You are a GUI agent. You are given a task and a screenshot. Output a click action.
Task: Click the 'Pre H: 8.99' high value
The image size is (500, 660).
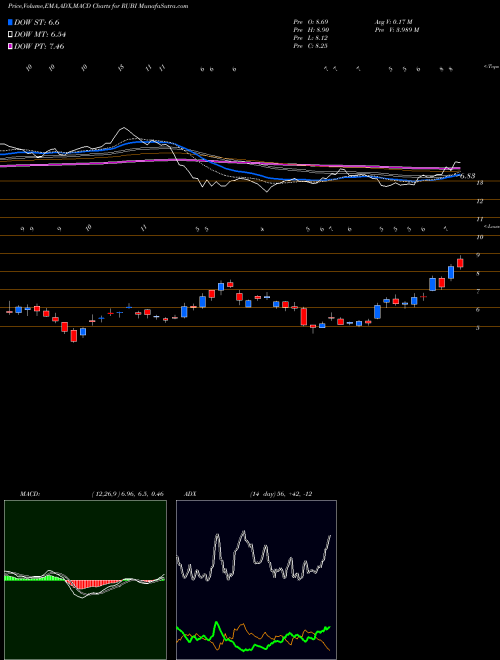tap(311, 30)
